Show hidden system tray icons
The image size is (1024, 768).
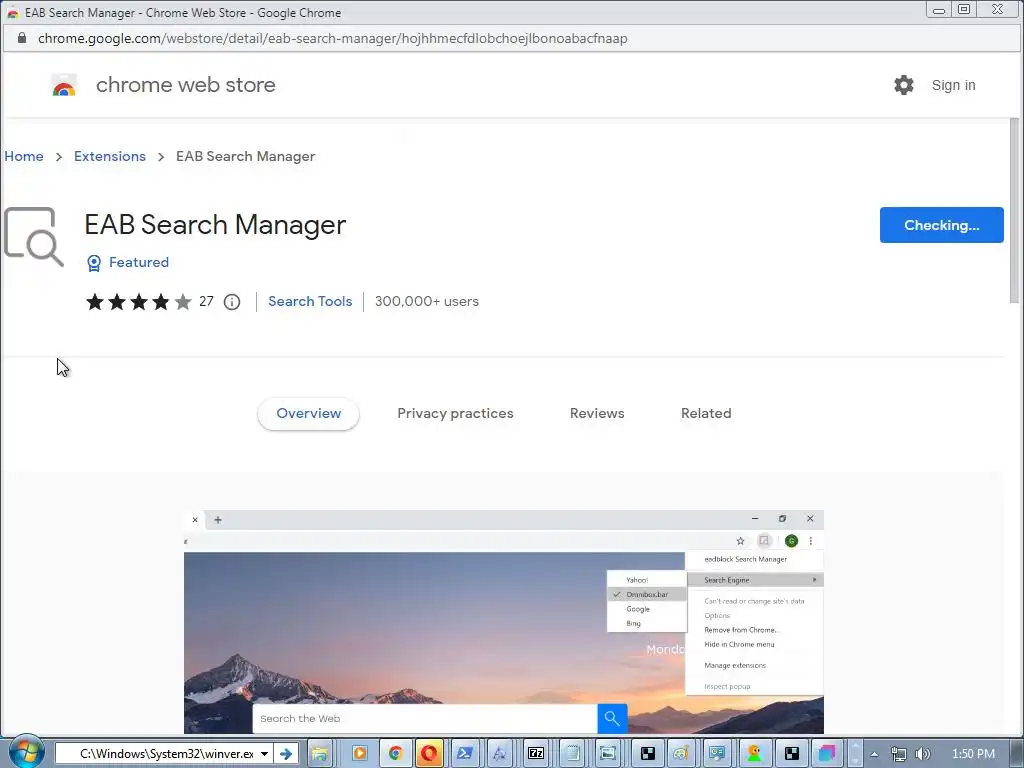coord(874,754)
